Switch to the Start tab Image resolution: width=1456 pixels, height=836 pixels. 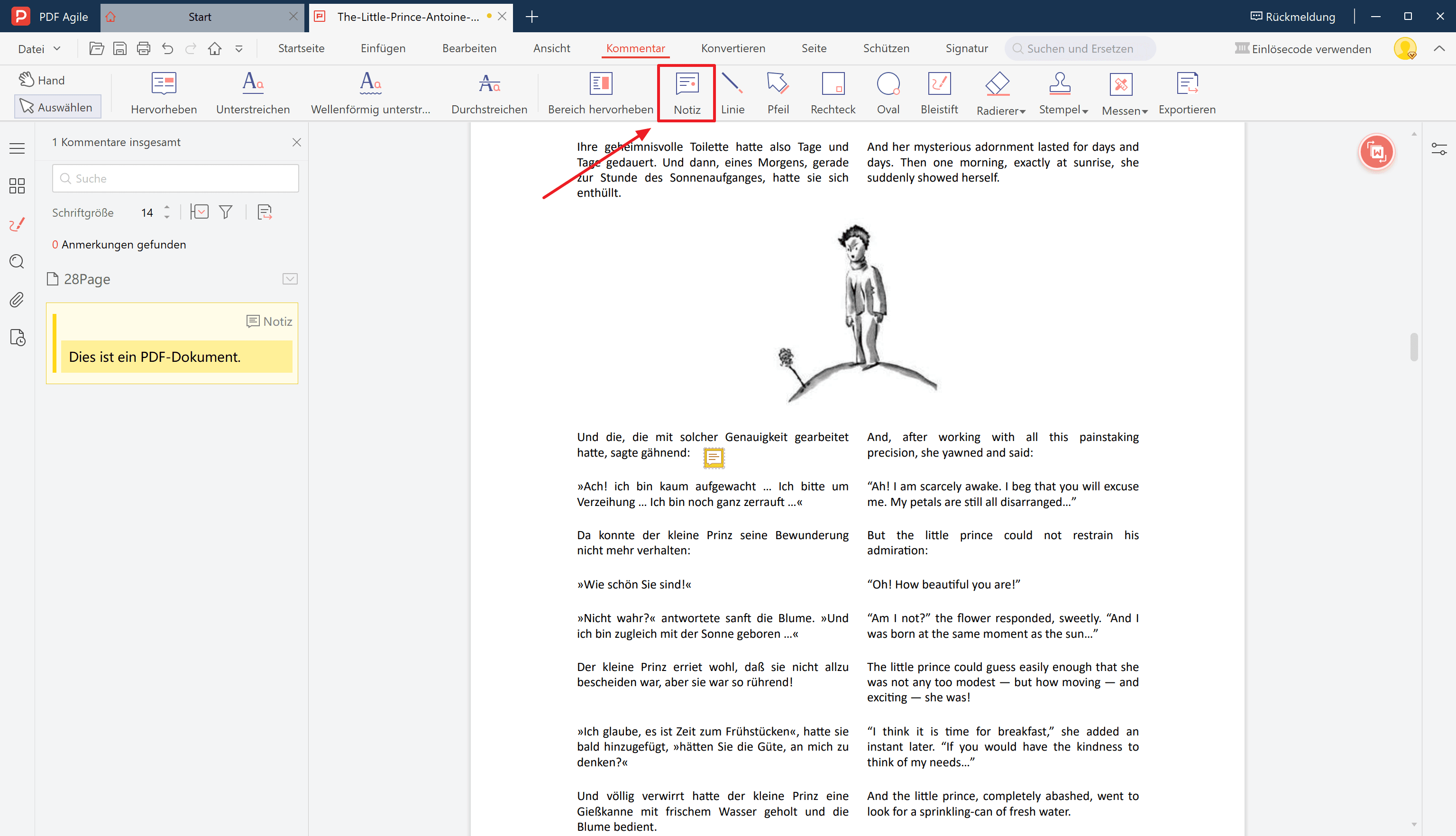(x=200, y=17)
